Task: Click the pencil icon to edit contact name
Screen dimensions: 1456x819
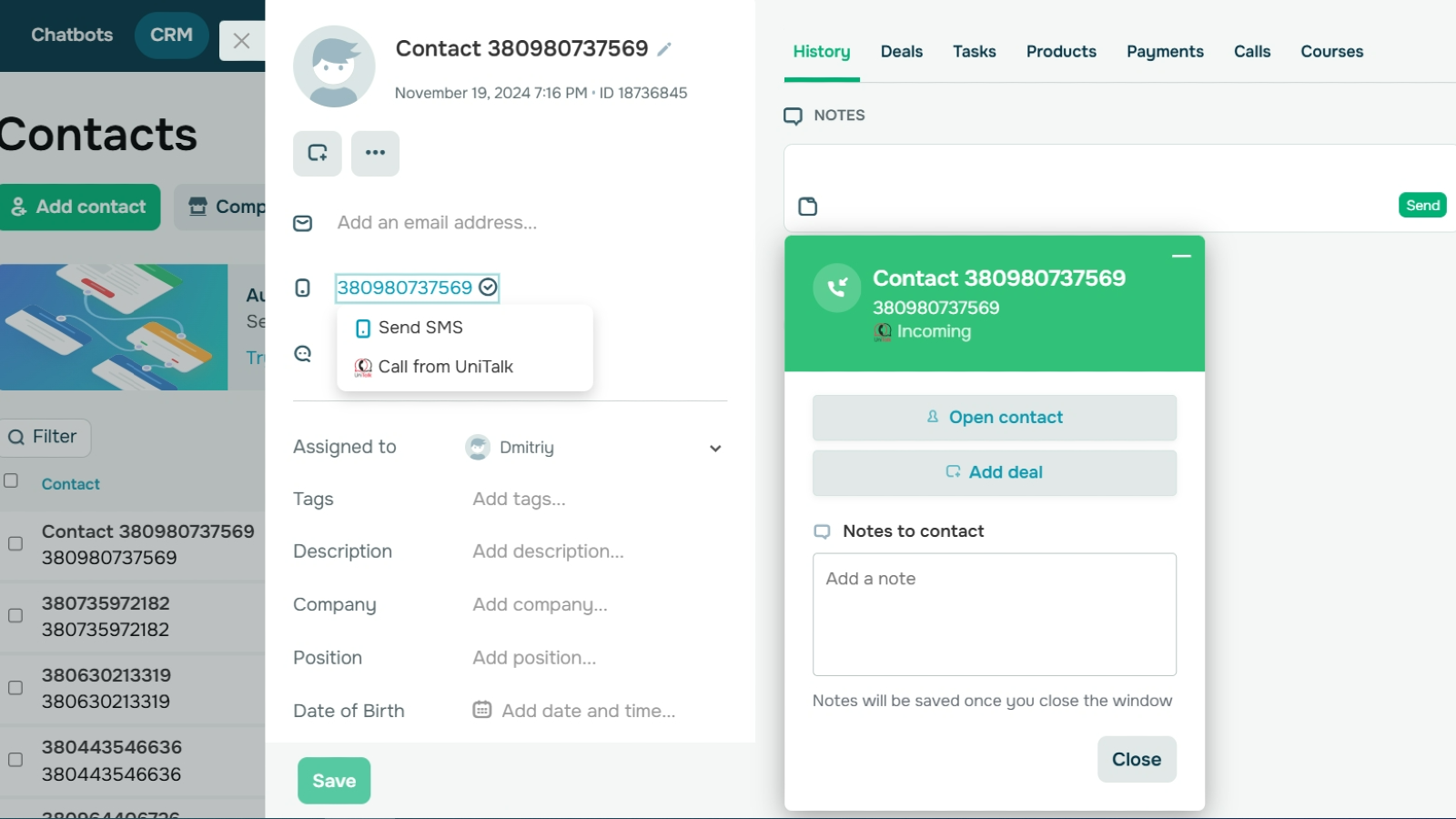Action: pos(664,49)
